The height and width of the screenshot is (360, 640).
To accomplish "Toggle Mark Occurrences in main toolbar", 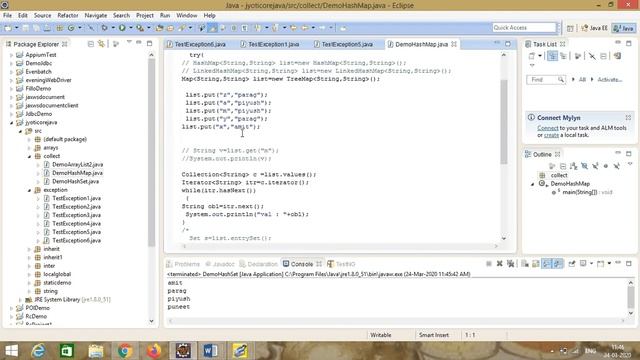I will [211, 28].
